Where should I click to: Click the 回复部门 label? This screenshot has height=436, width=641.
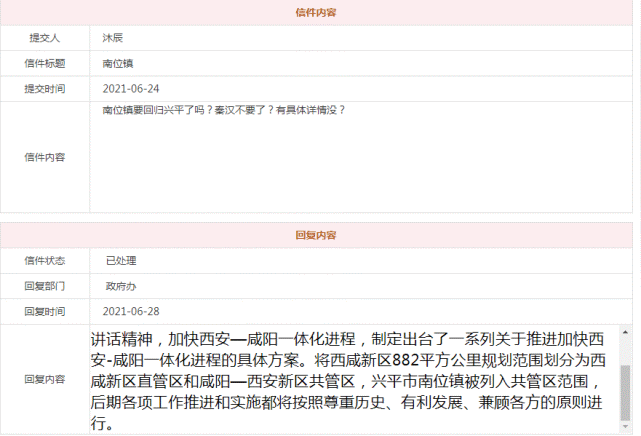coord(45,286)
